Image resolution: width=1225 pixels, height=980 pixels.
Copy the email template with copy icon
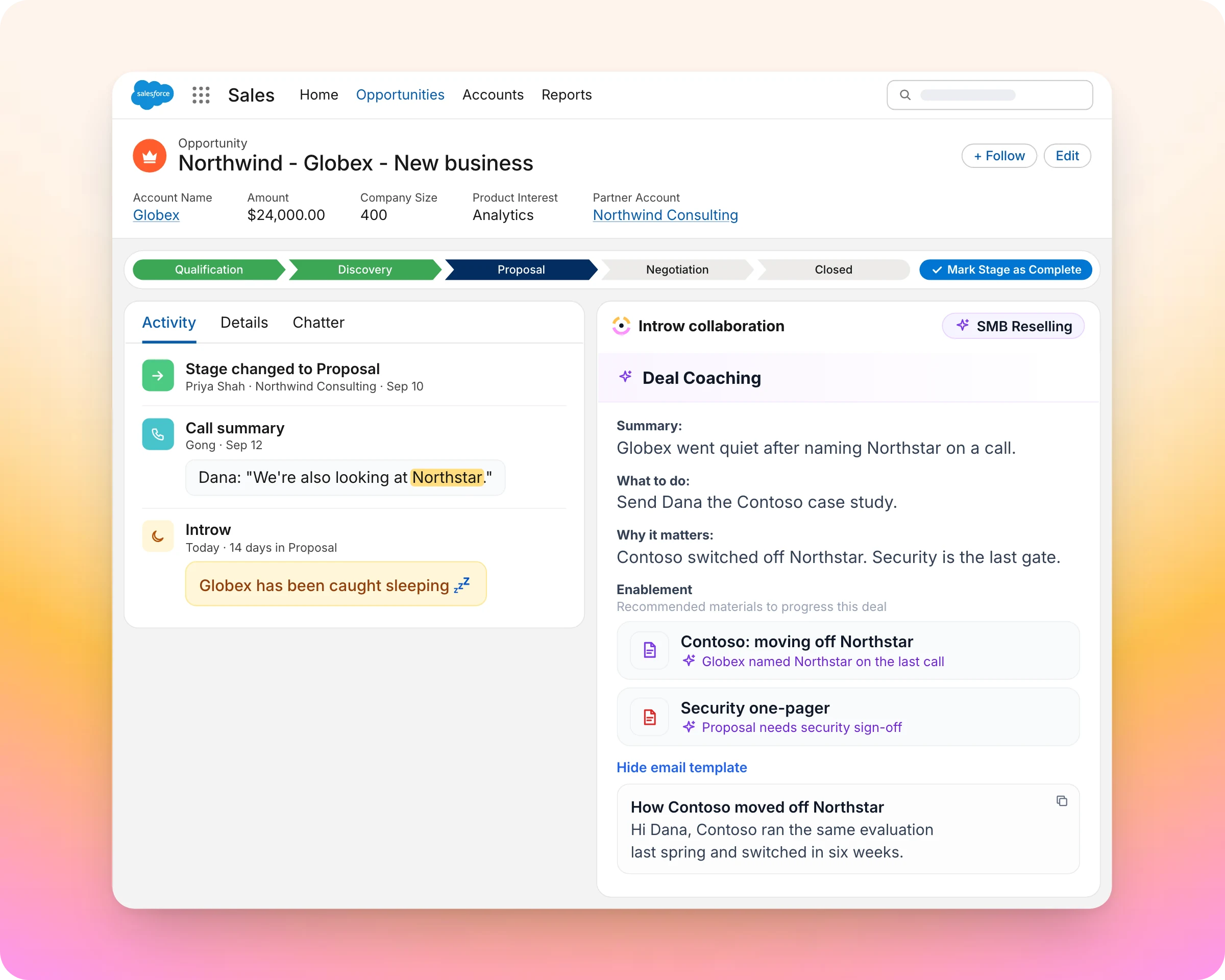pyautogui.click(x=1061, y=801)
